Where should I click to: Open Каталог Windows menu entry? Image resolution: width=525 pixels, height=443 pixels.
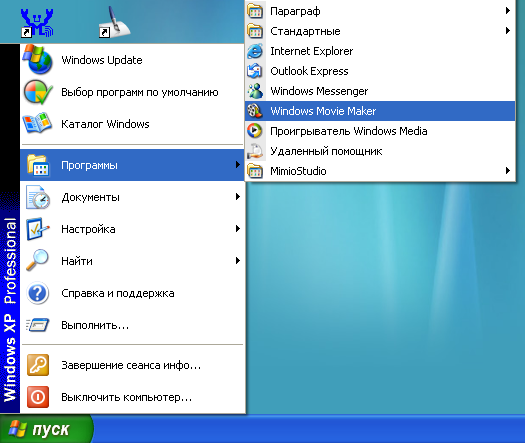click(x=132, y=124)
